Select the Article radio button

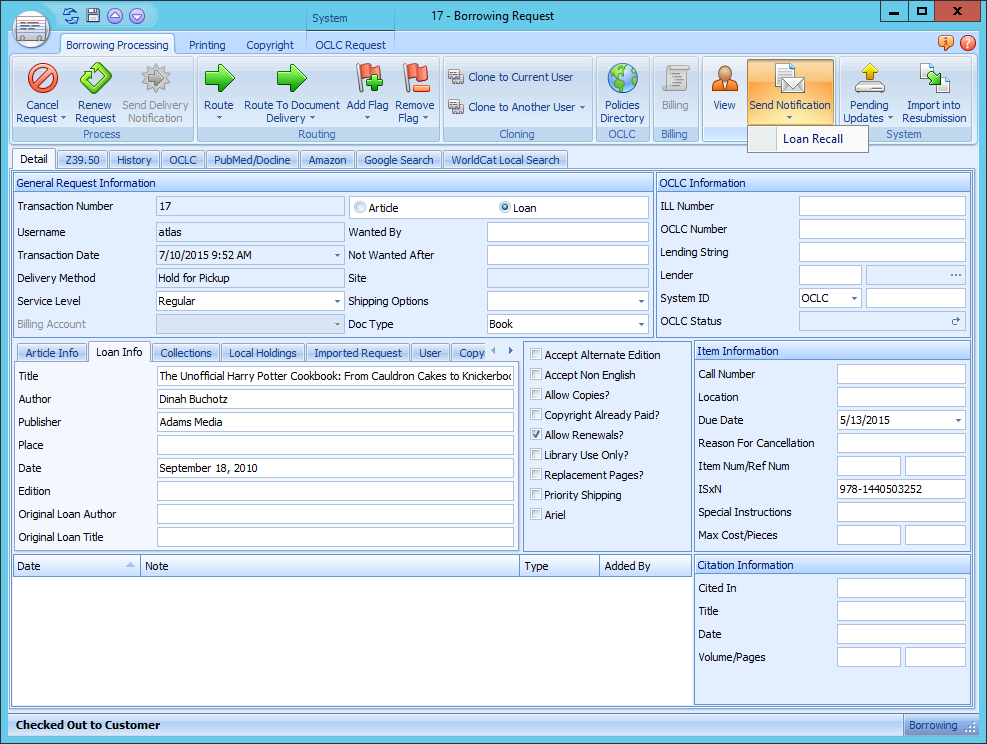pyautogui.click(x=360, y=208)
